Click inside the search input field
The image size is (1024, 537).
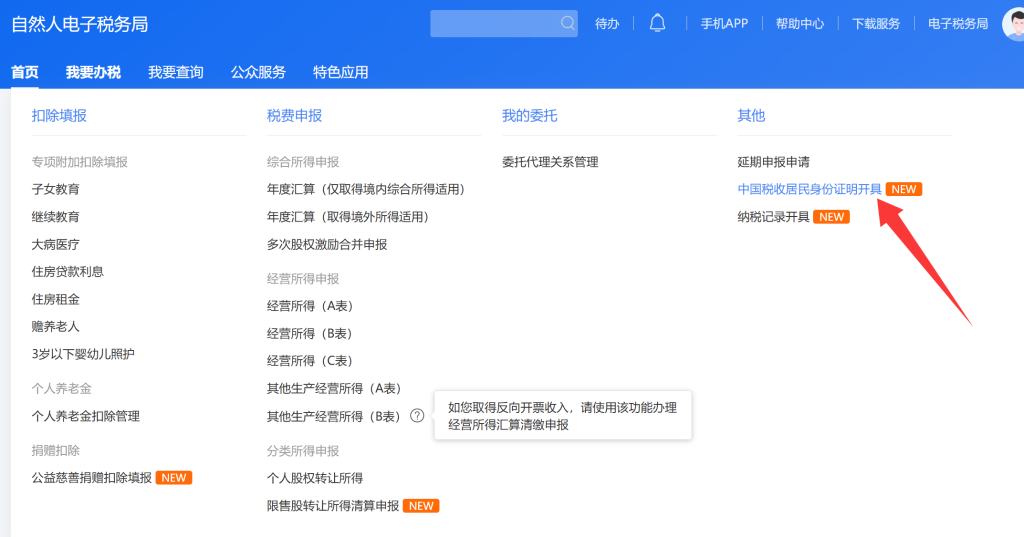[x=494, y=23]
